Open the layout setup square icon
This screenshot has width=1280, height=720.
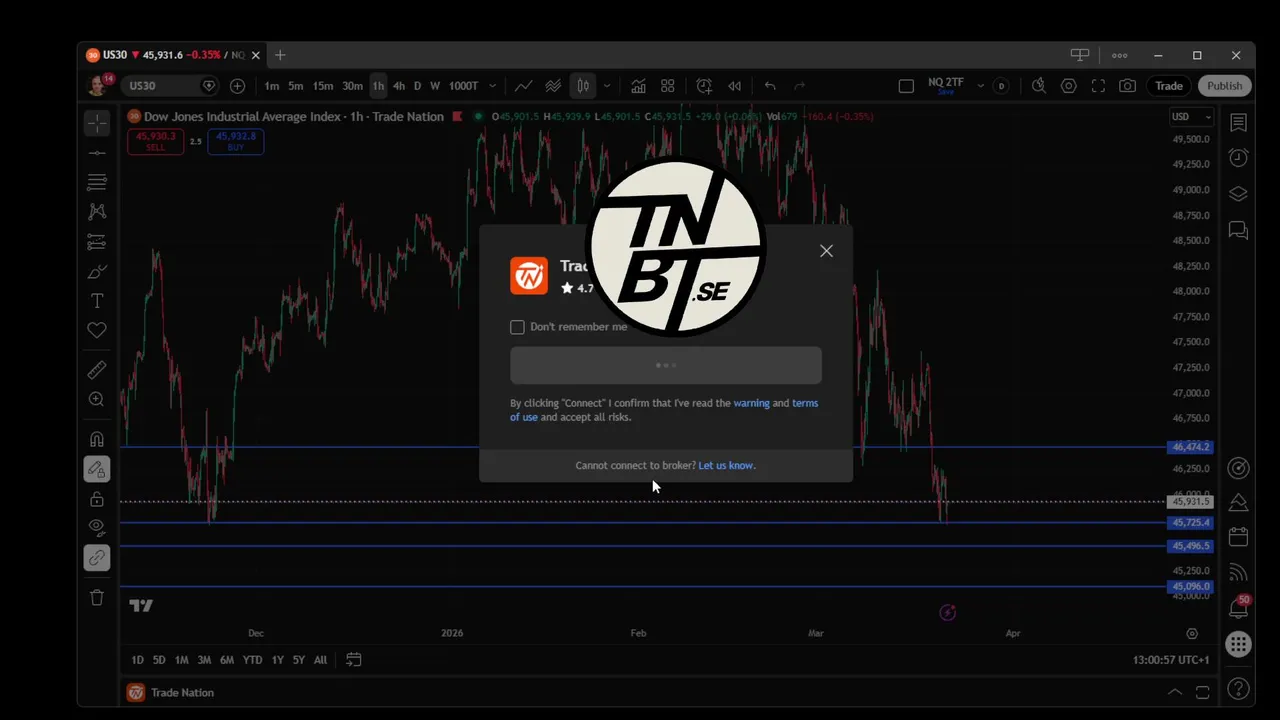point(906,86)
